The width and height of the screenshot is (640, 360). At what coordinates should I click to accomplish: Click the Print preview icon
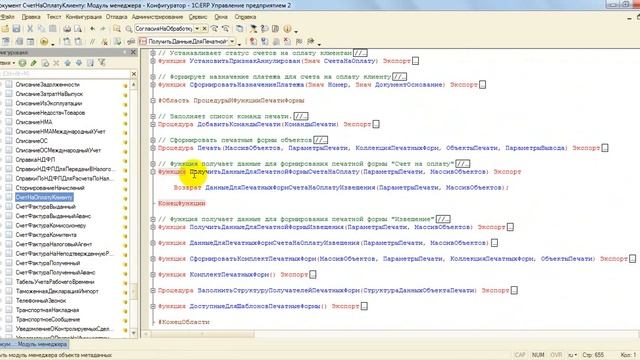[x=78, y=29]
